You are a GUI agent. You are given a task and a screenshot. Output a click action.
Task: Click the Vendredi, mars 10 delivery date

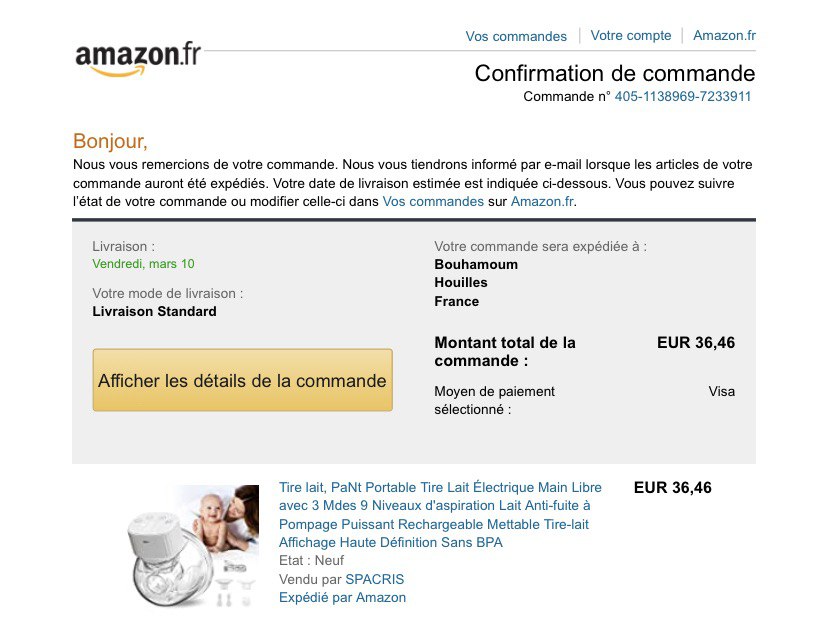tap(143, 264)
